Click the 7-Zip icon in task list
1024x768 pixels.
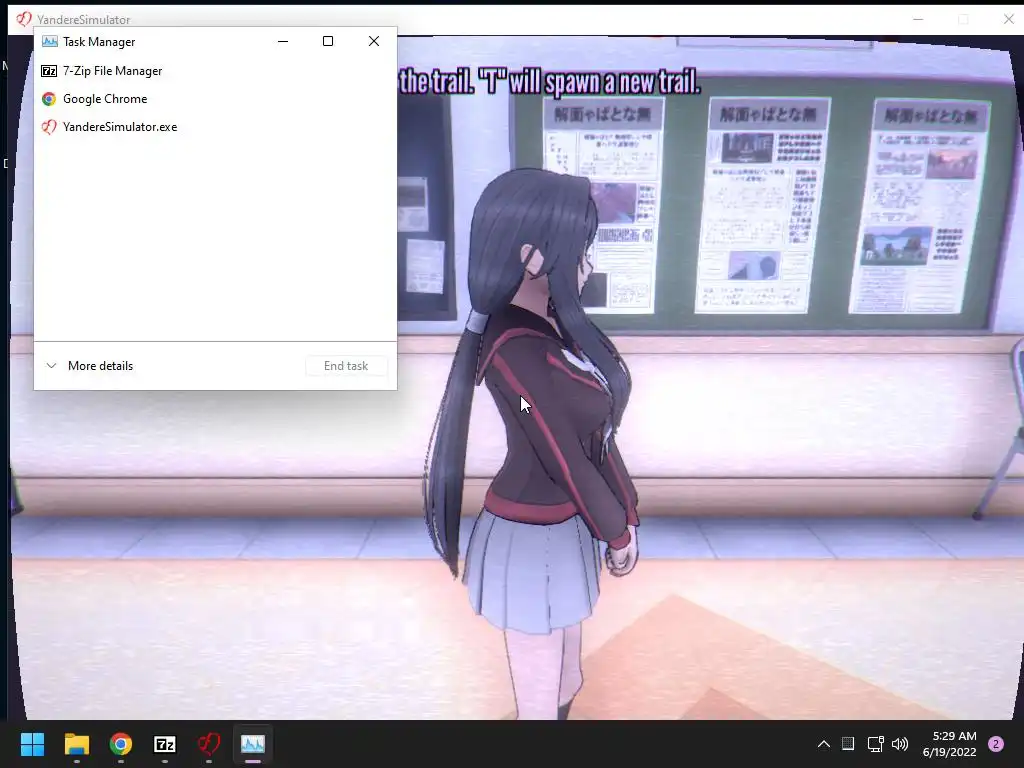(49, 71)
